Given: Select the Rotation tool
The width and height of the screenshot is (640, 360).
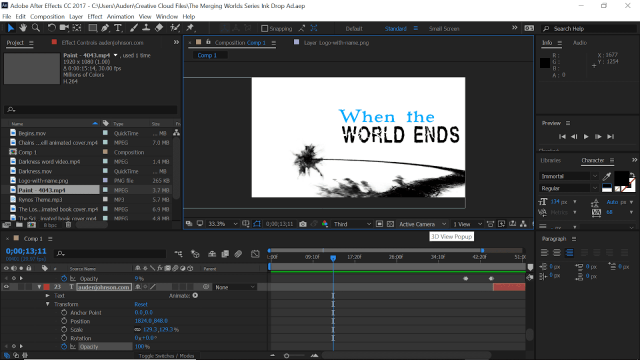Looking at the screenshot, I should coord(51,28).
